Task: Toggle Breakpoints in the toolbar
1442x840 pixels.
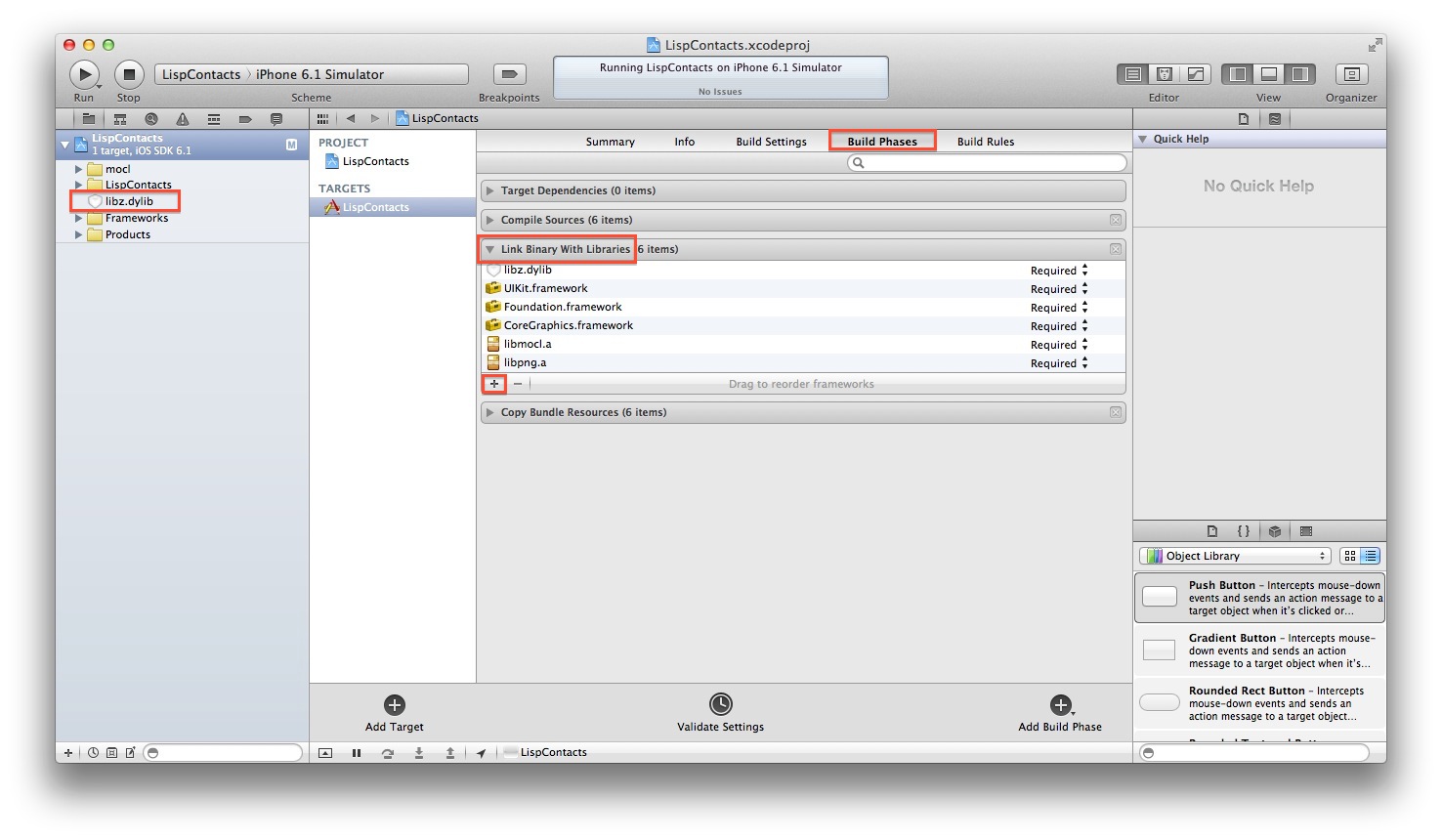Action: pos(509,74)
